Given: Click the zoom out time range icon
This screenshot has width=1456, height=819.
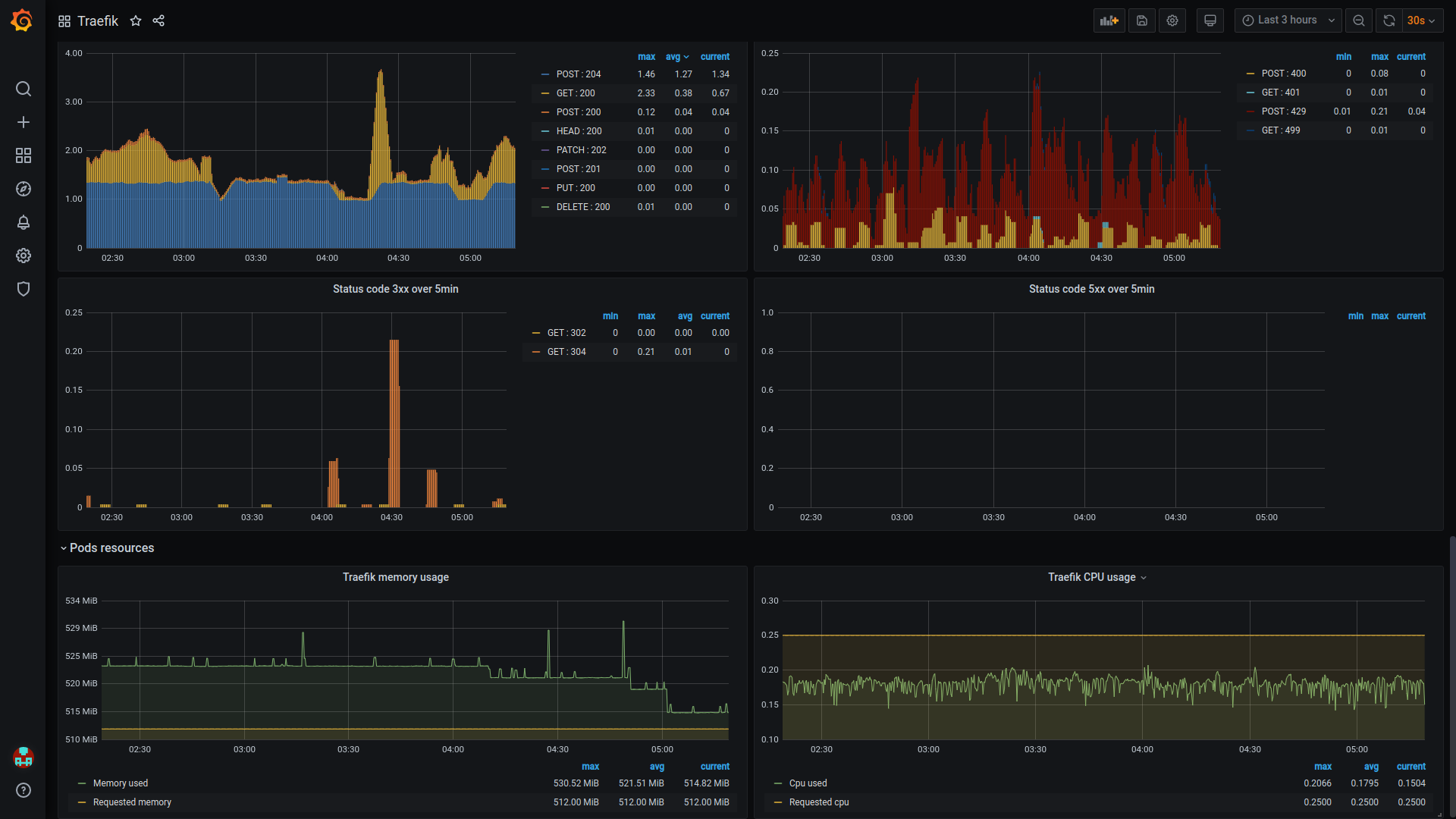Looking at the screenshot, I should click(1359, 20).
